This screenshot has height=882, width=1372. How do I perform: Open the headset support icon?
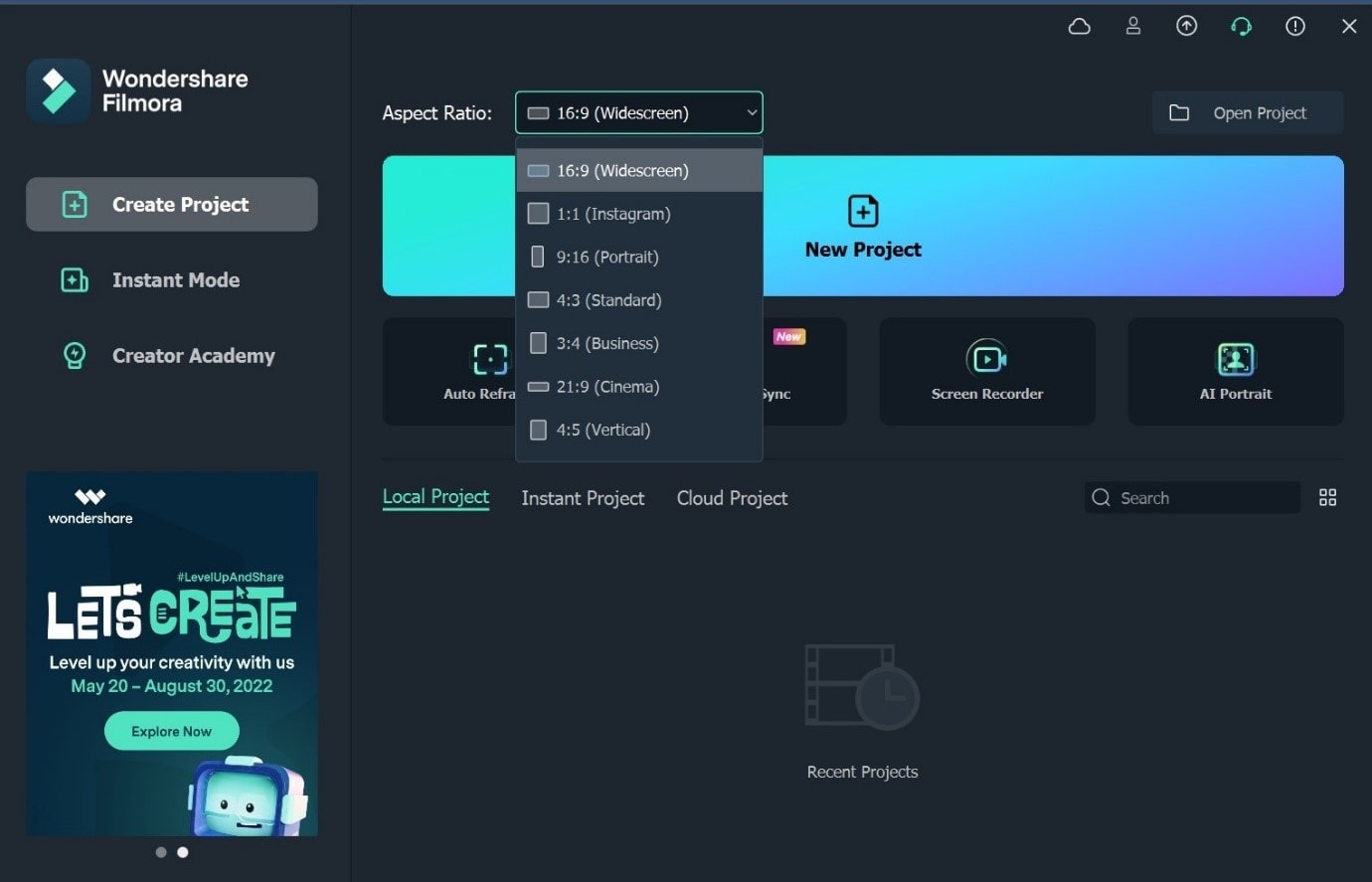click(1241, 27)
